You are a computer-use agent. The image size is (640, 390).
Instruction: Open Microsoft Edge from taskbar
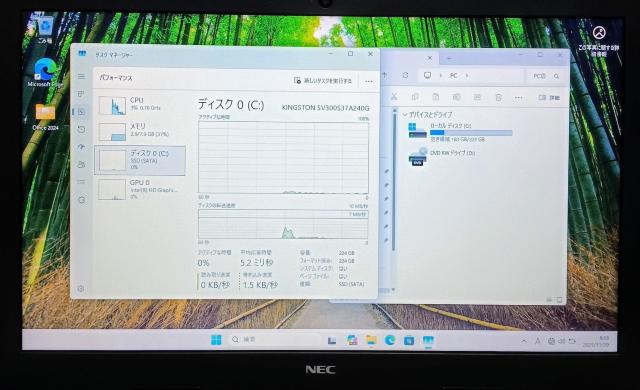click(390, 340)
